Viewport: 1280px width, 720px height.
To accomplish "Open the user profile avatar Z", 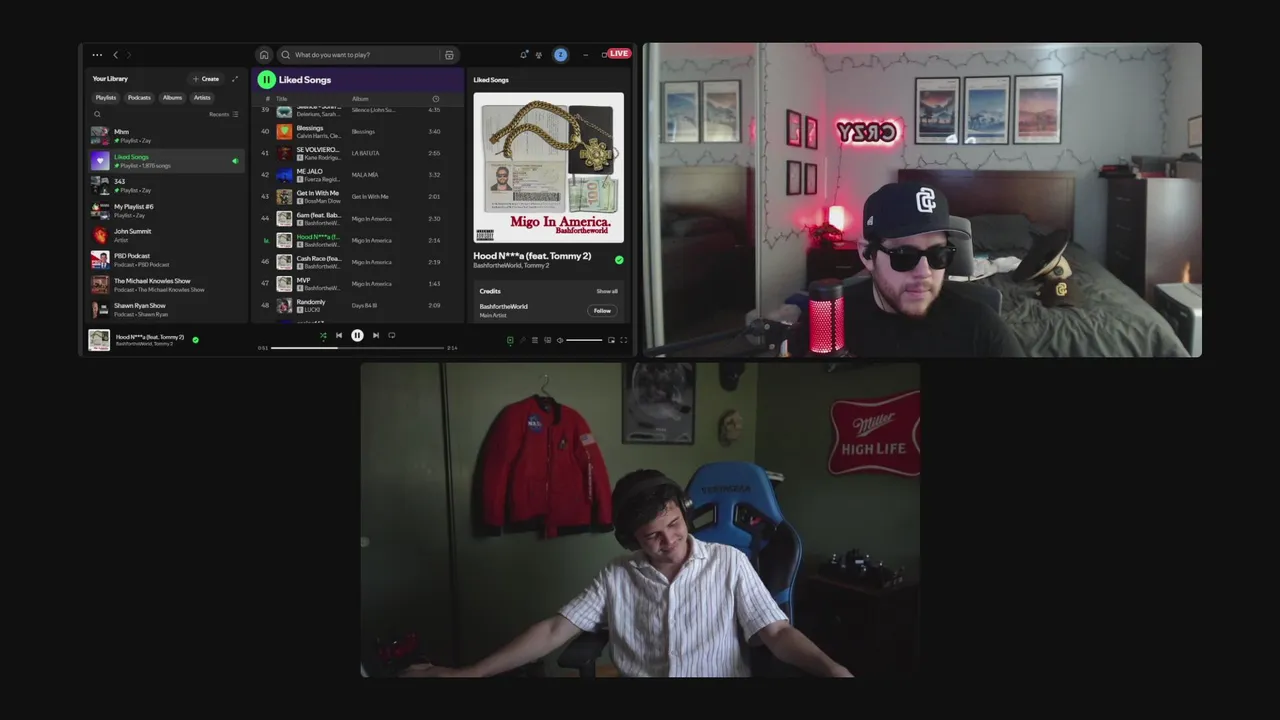I will coord(560,55).
